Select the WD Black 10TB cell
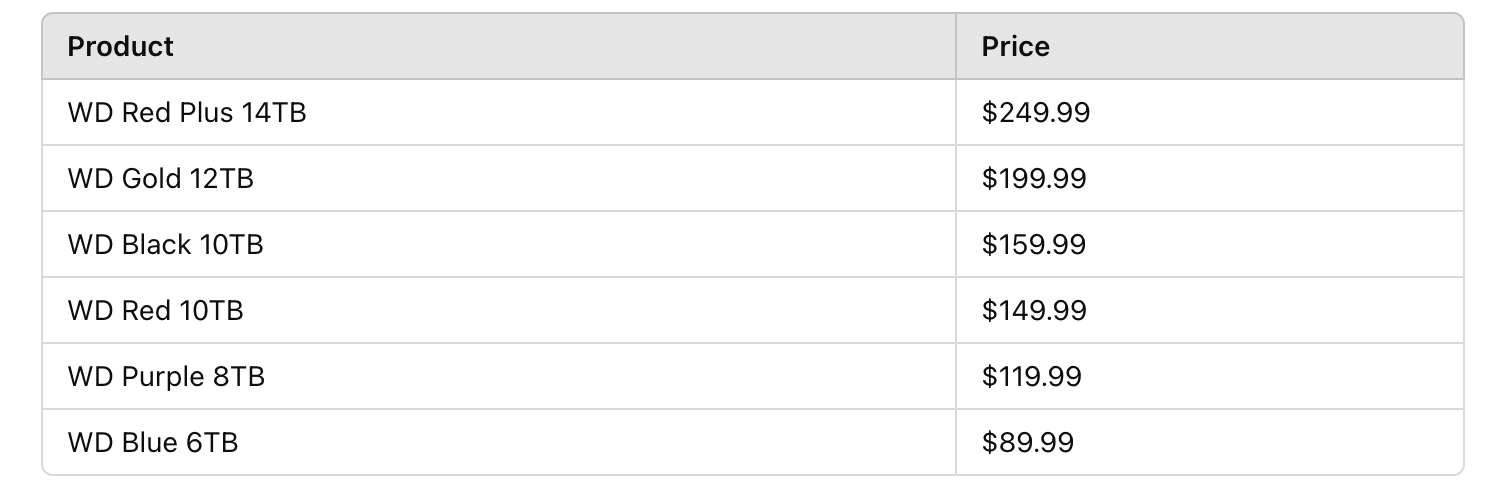Viewport: 1500px width, 494px height. click(499, 244)
